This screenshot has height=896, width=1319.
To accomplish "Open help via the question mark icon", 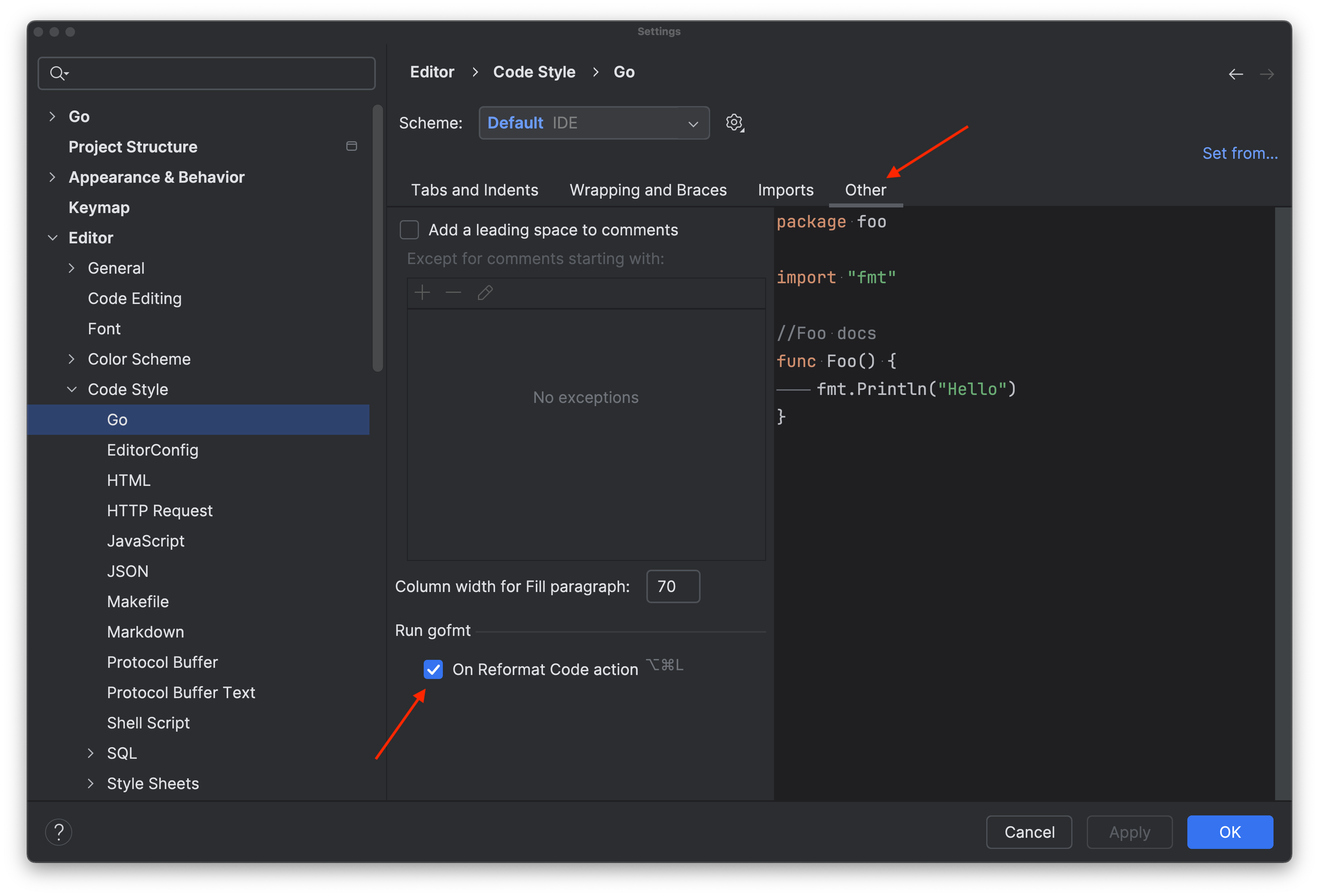I will coord(59,832).
